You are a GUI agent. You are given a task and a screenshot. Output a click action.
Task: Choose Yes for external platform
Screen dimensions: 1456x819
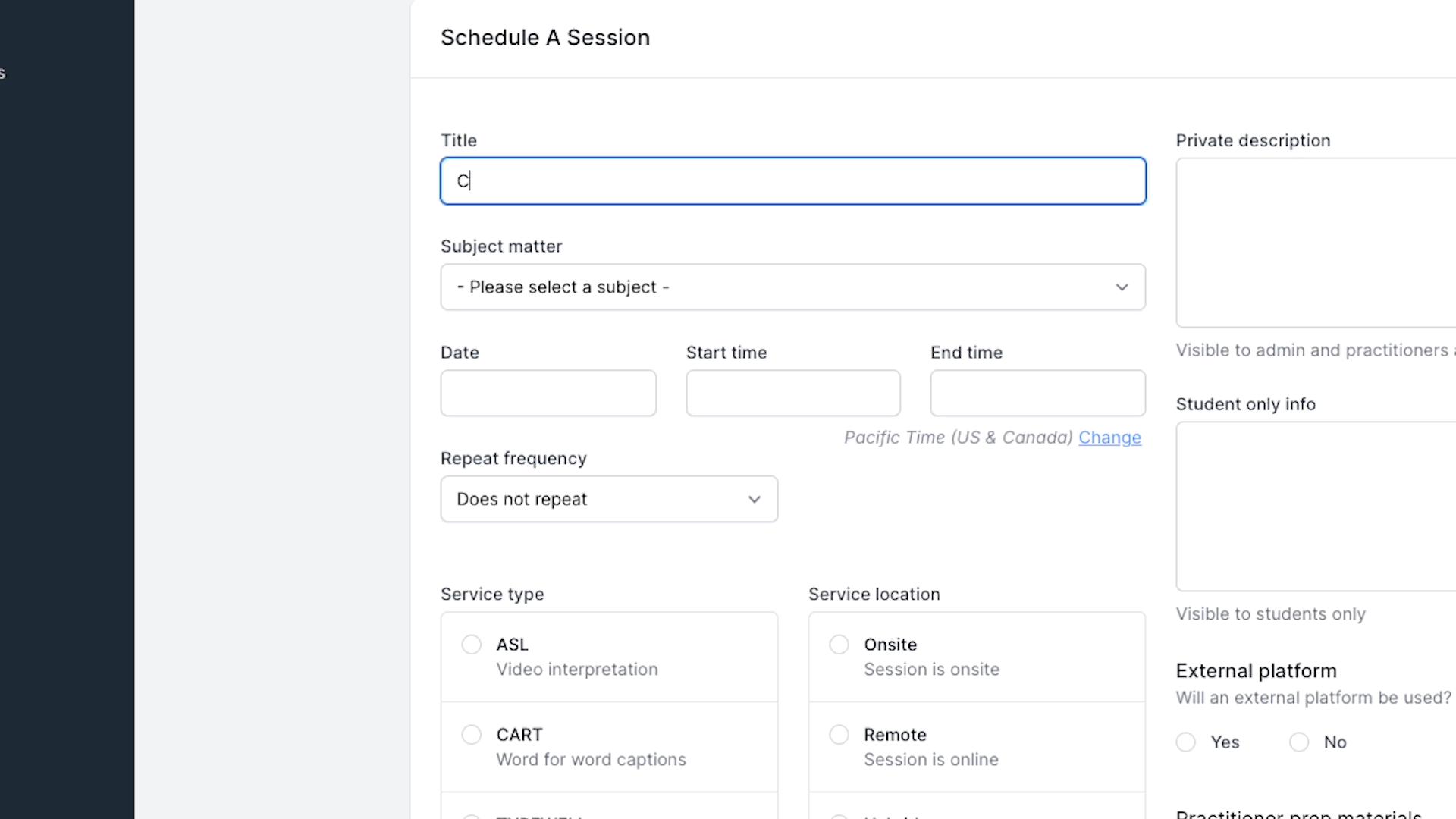(x=1186, y=742)
